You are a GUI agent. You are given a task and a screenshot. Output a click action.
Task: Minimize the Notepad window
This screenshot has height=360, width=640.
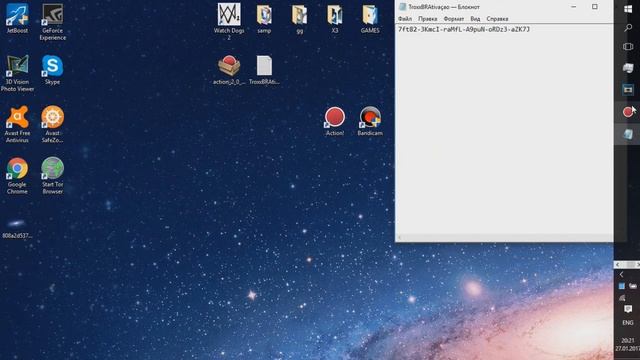pyautogui.click(x=573, y=7)
